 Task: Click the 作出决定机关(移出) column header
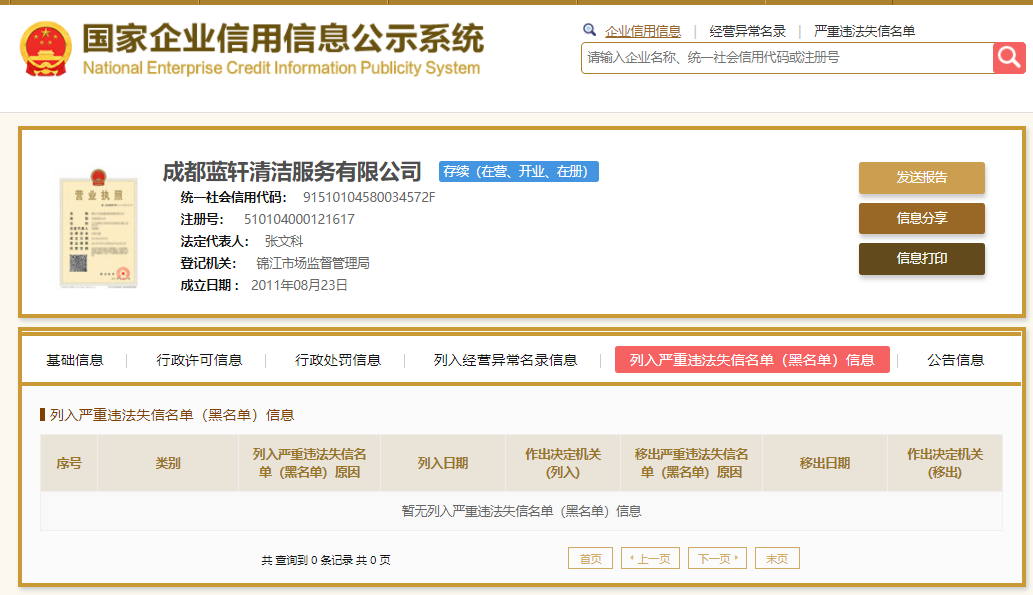point(945,463)
